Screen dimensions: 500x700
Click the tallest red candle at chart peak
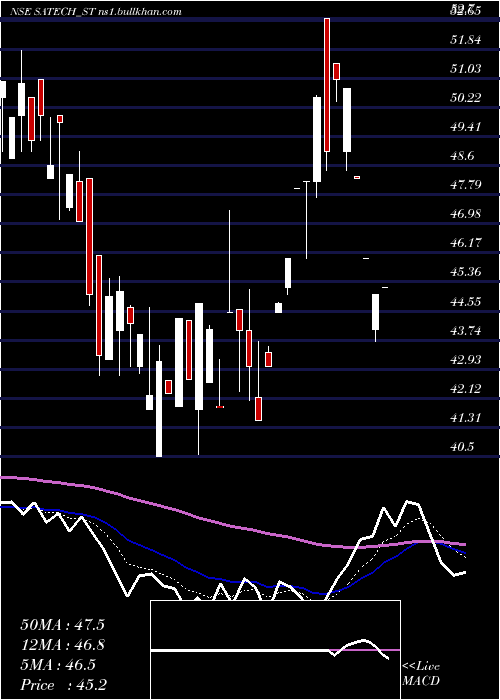tap(327, 85)
